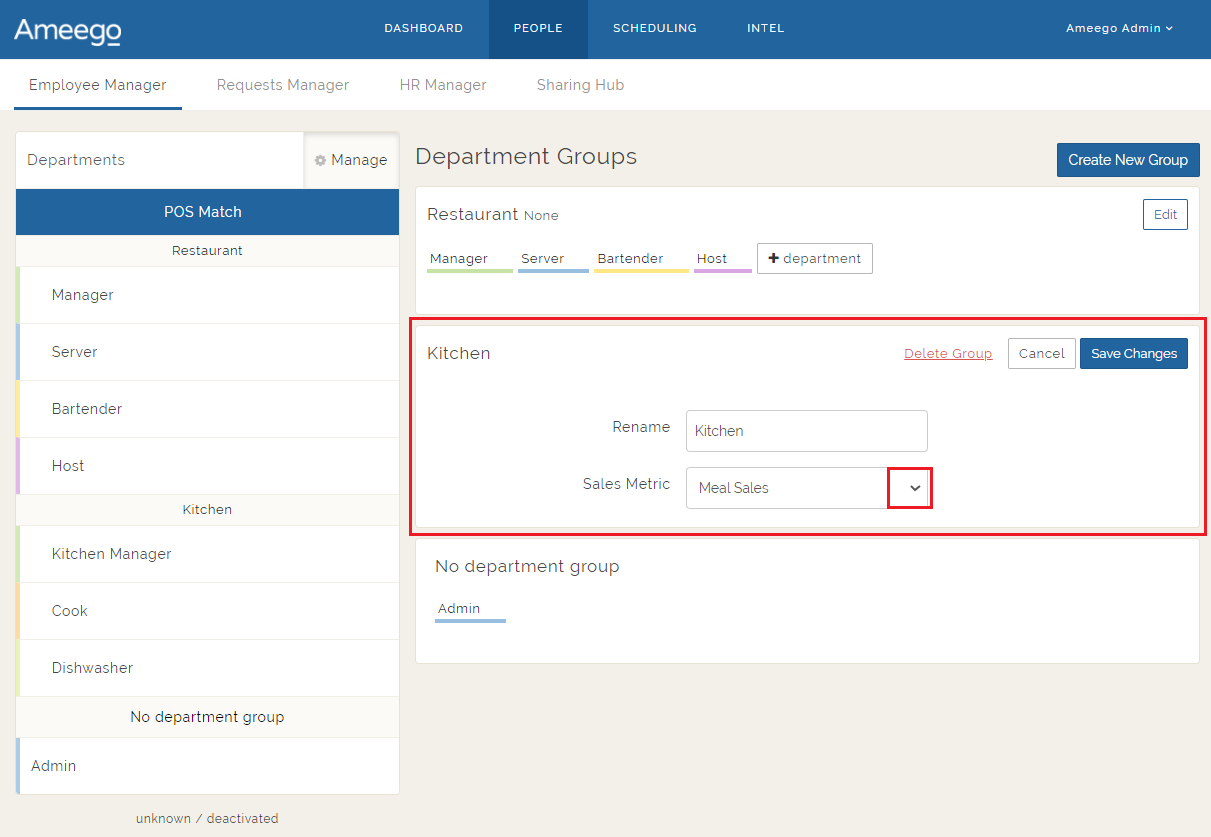
Task: Click the Create New Group button
Action: [x=1128, y=159]
